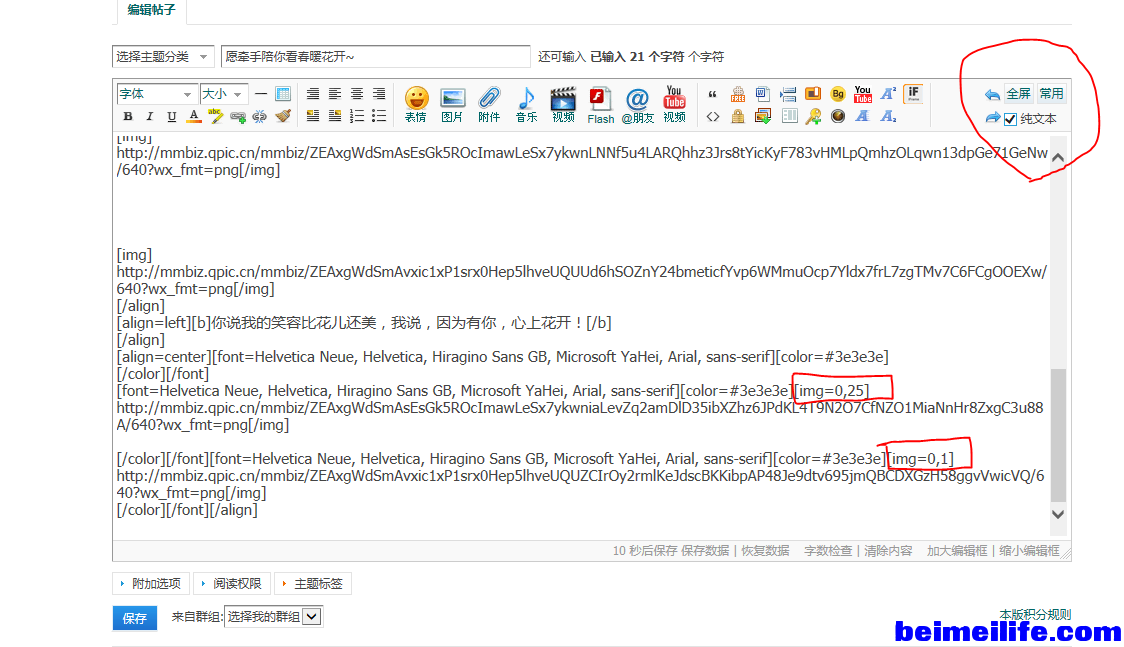
Task: Open the Flash insert tool
Action: coord(600,103)
